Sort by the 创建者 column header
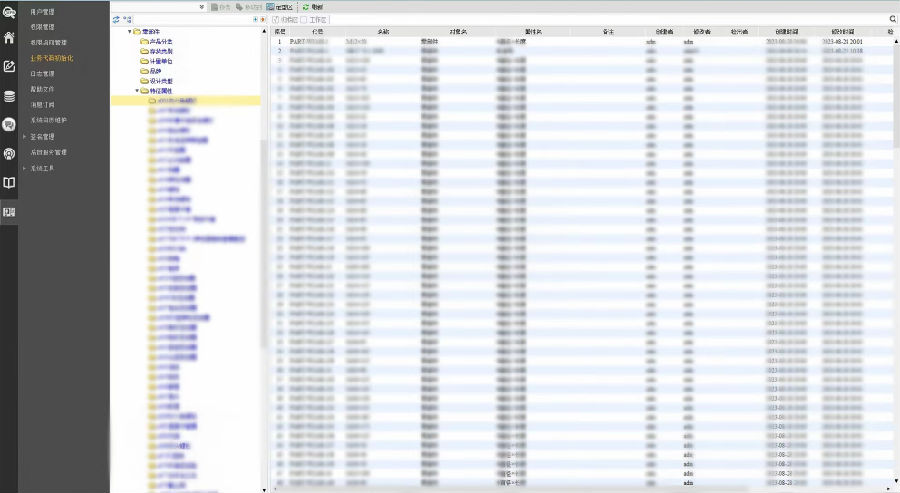900x493 pixels. tap(664, 32)
